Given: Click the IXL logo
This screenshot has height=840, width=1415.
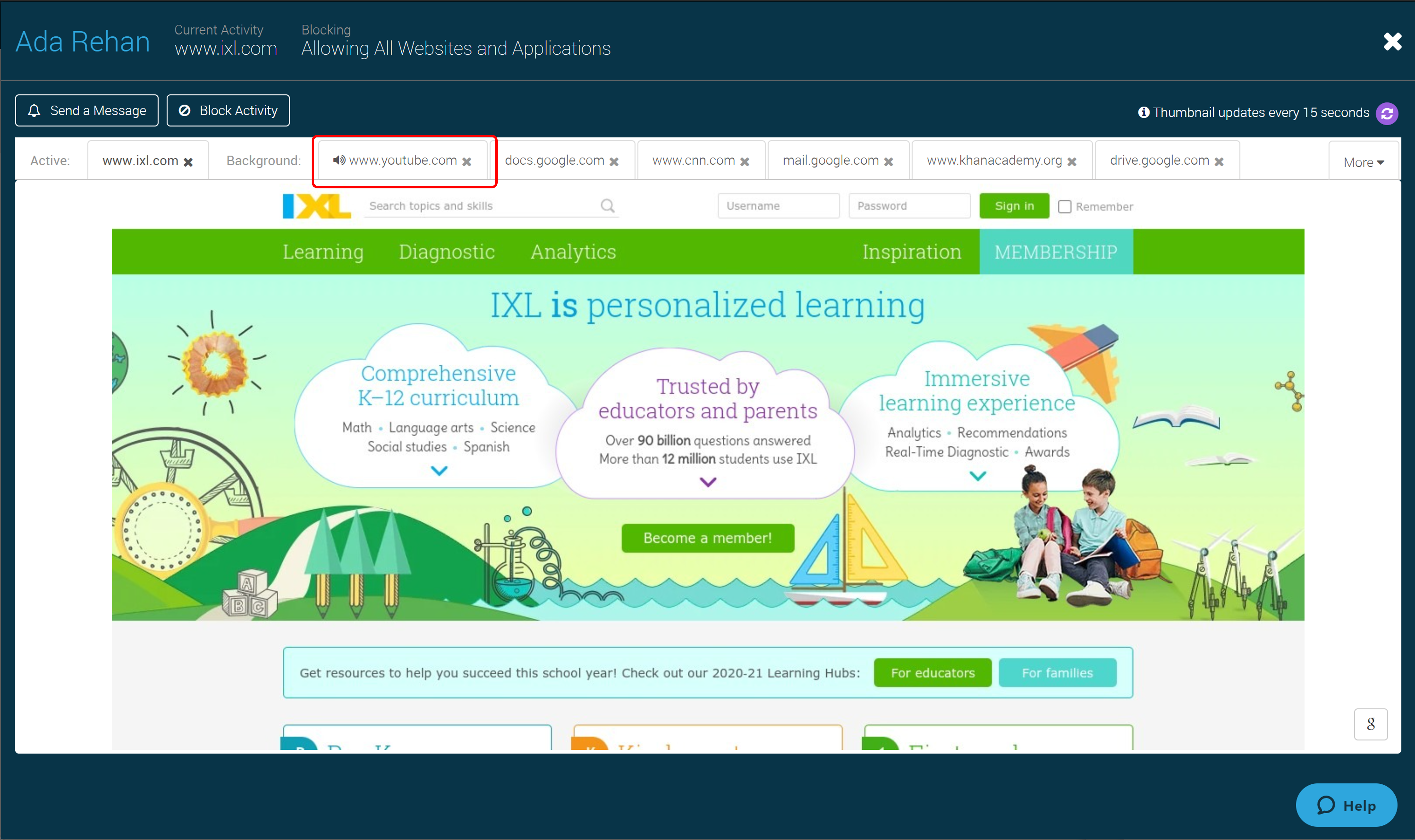Looking at the screenshot, I should [316, 206].
